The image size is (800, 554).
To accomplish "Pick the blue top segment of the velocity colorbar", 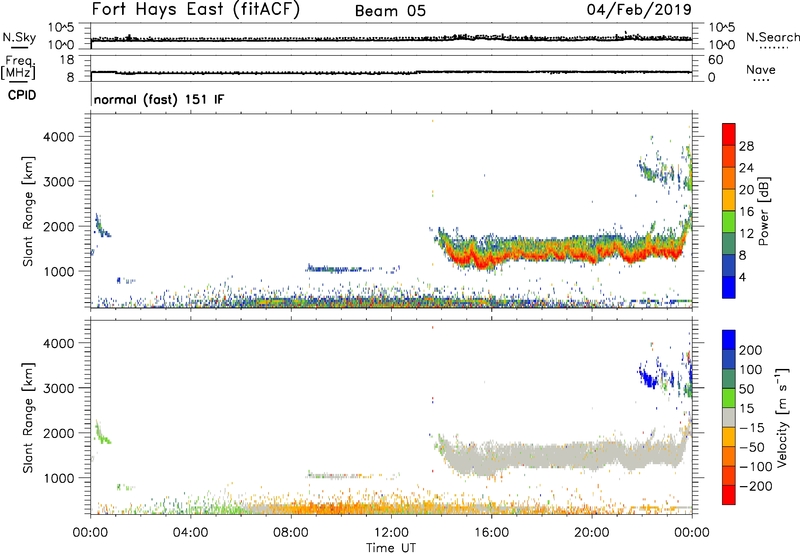I will click(729, 340).
